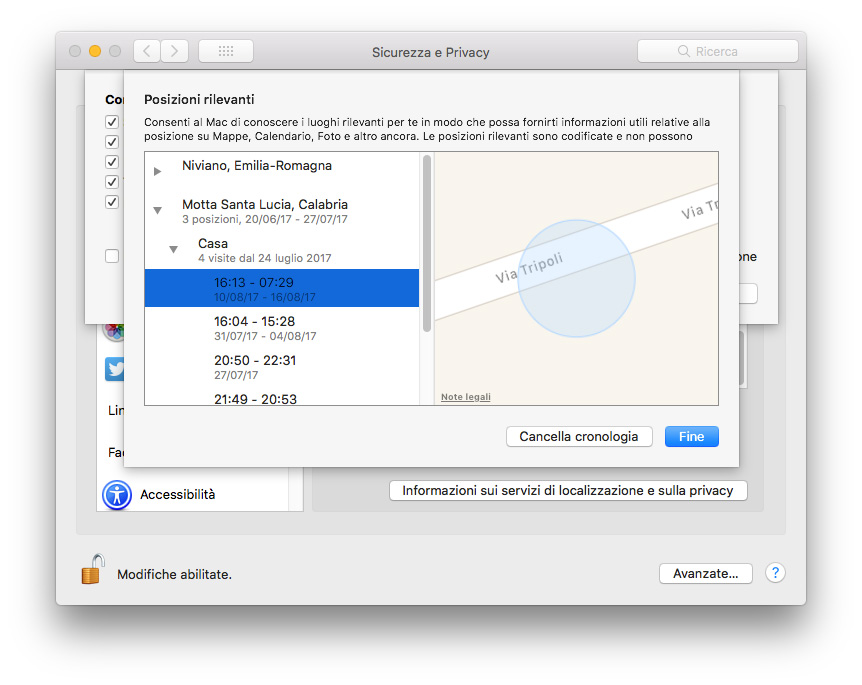Viewport: 862px width, 685px height.
Task: Select the Casa location row
Action: 282,250
